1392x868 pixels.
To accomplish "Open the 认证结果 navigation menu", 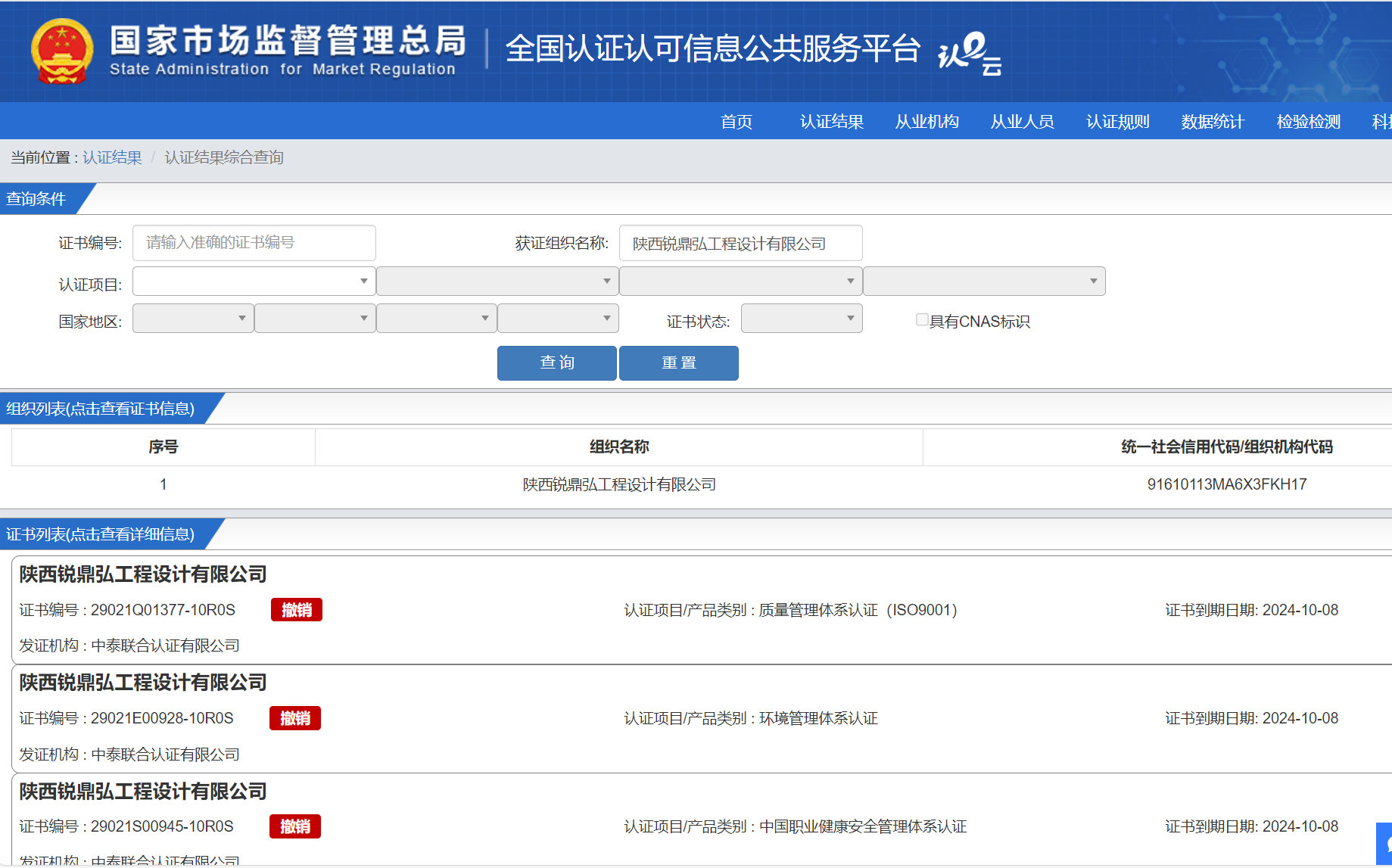I will click(x=832, y=122).
